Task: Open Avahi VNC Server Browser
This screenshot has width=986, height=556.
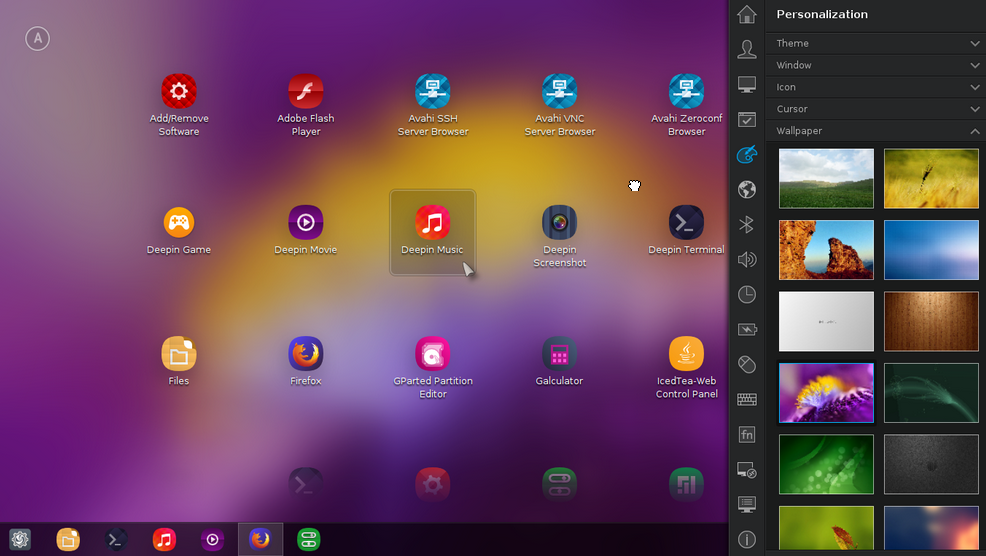Action: click(560, 104)
